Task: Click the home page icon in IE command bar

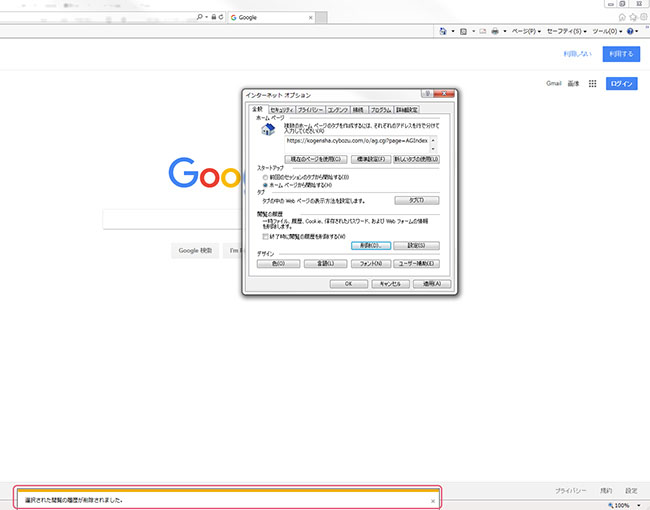Action: 443,31
